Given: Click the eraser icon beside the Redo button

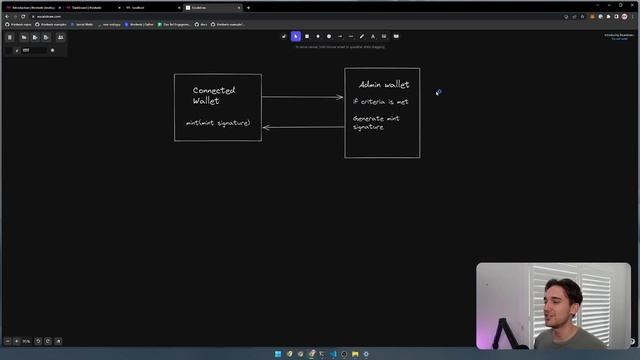Looking at the screenshot, I should pos(58,341).
